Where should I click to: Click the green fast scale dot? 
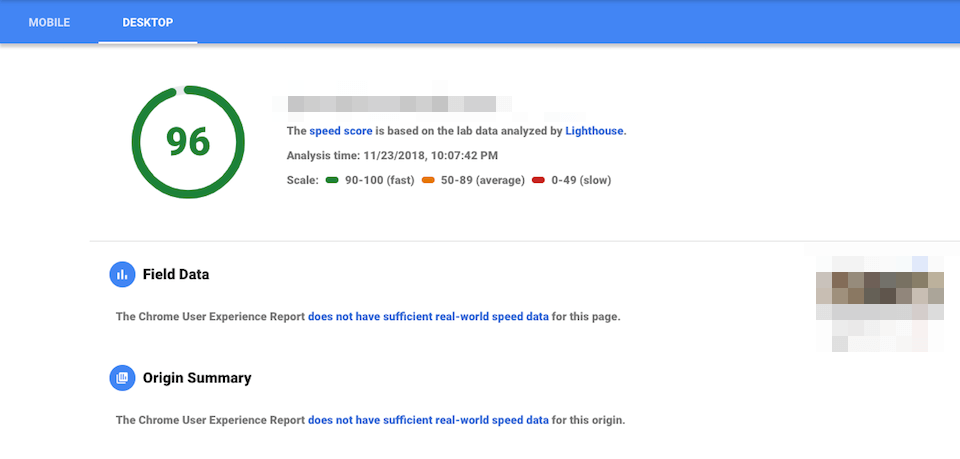[x=332, y=181]
